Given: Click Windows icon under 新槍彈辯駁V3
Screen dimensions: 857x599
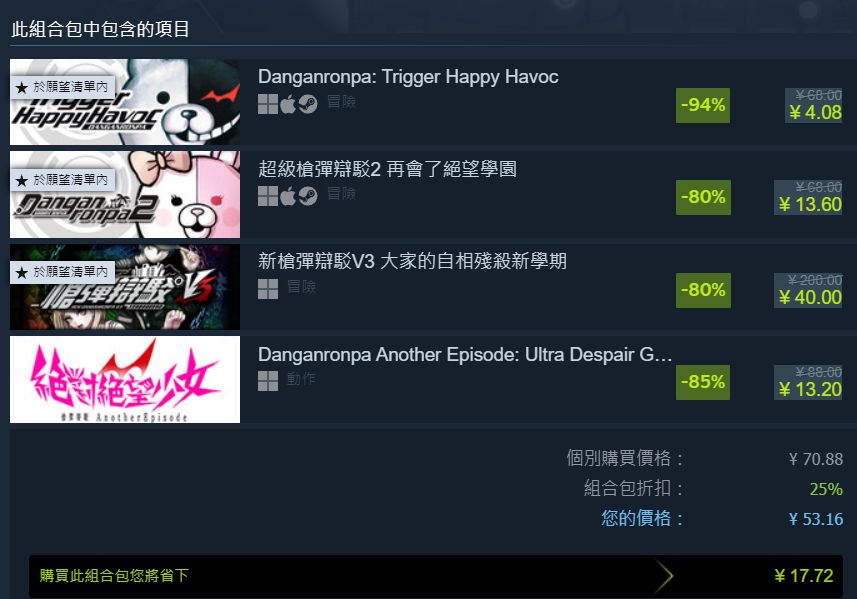Looking at the screenshot, I should point(268,289).
